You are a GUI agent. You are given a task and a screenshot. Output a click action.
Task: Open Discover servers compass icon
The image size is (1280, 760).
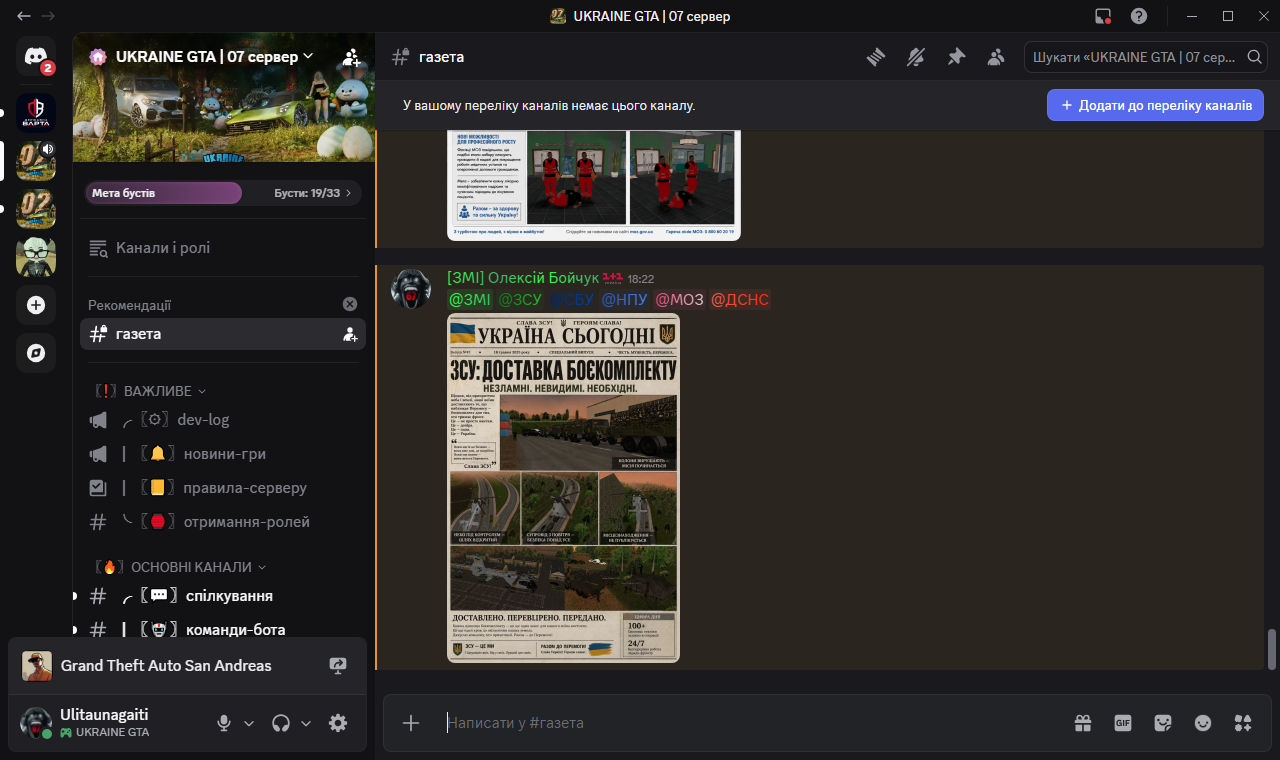click(x=36, y=353)
